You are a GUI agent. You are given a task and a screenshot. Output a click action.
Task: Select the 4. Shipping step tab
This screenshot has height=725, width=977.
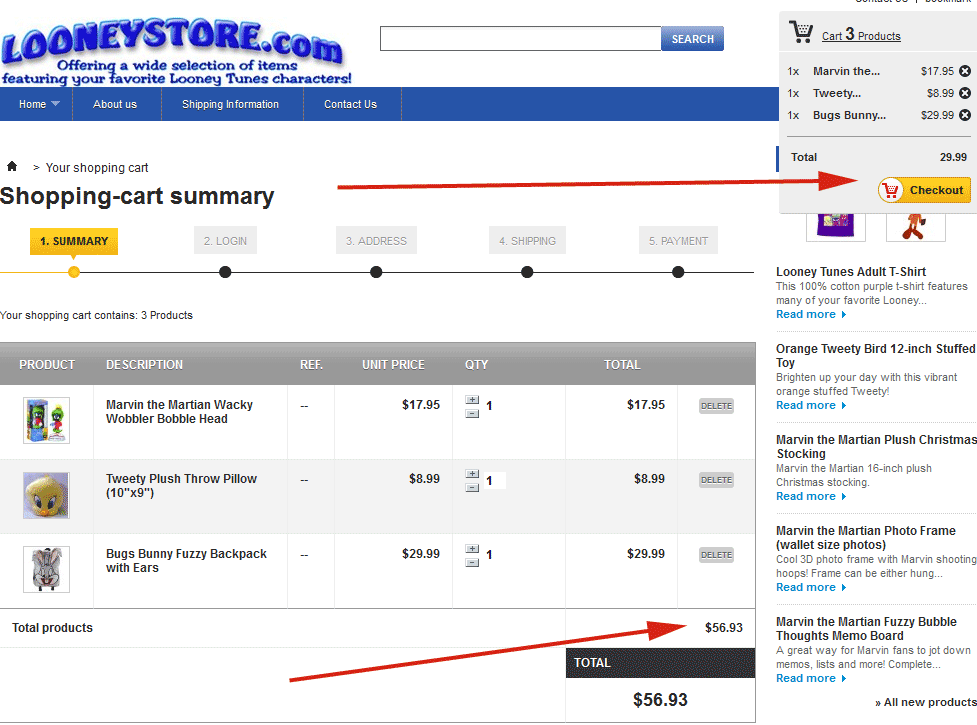point(527,241)
